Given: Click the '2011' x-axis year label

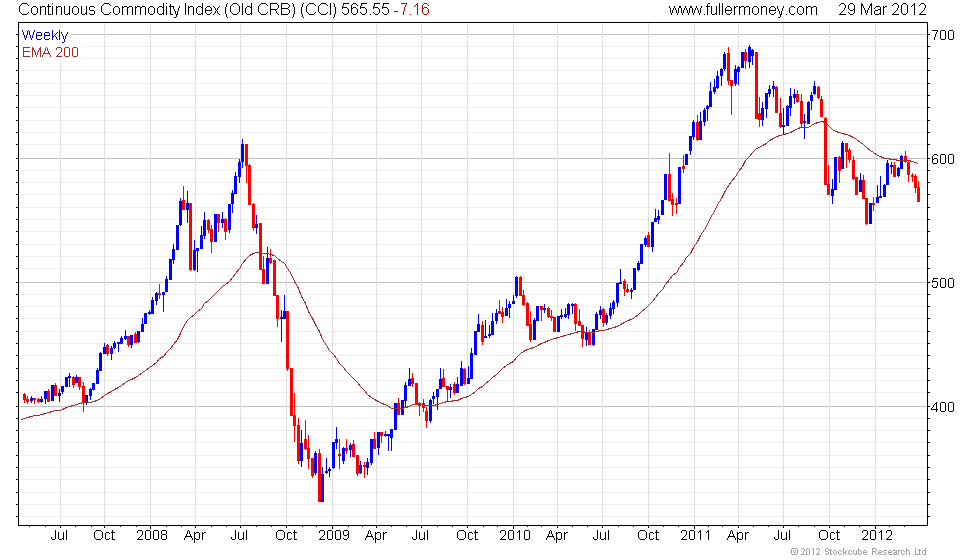Looking at the screenshot, I should tap(696, 535).
